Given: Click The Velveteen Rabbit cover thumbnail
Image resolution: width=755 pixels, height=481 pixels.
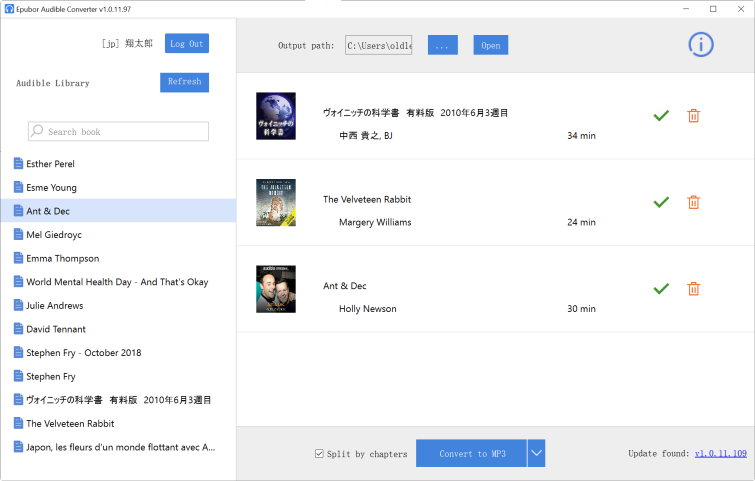Looking at the screenshot, I should click(x=276, y=203).
